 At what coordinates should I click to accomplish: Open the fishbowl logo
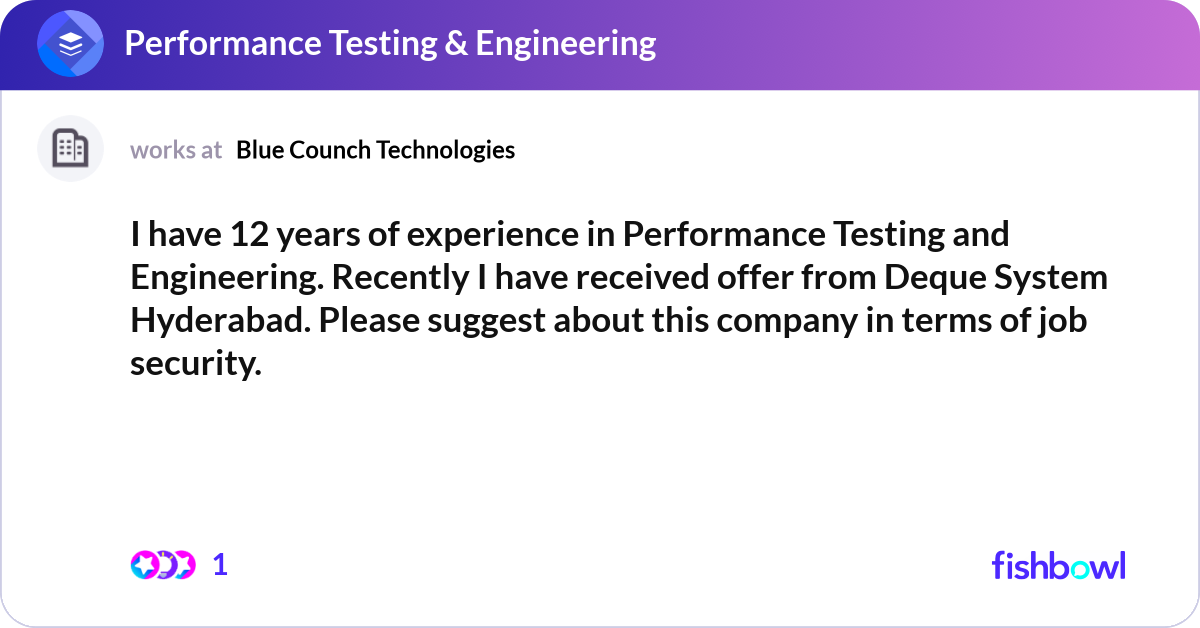(1059, 565)
